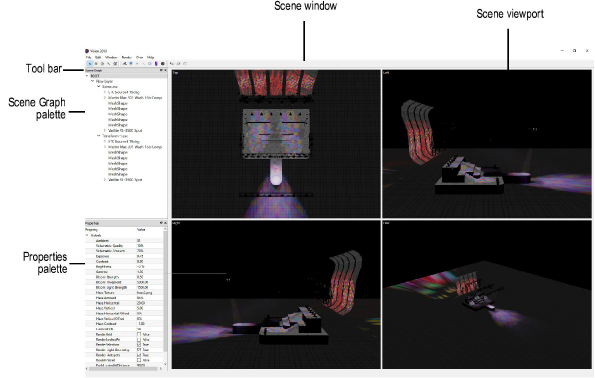The width and height of the screenshot is (595, 378).
Task: Click the Bloom Strength property row
Action: coord(124,277)
